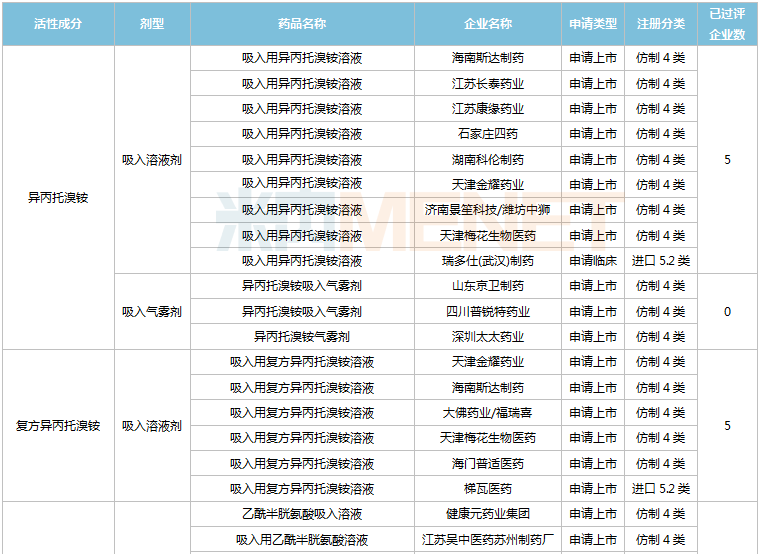Screen dimensions: 760x554
Task: Select the 复方异丙托溴铵 active ingredient cell
Action: 58,426
